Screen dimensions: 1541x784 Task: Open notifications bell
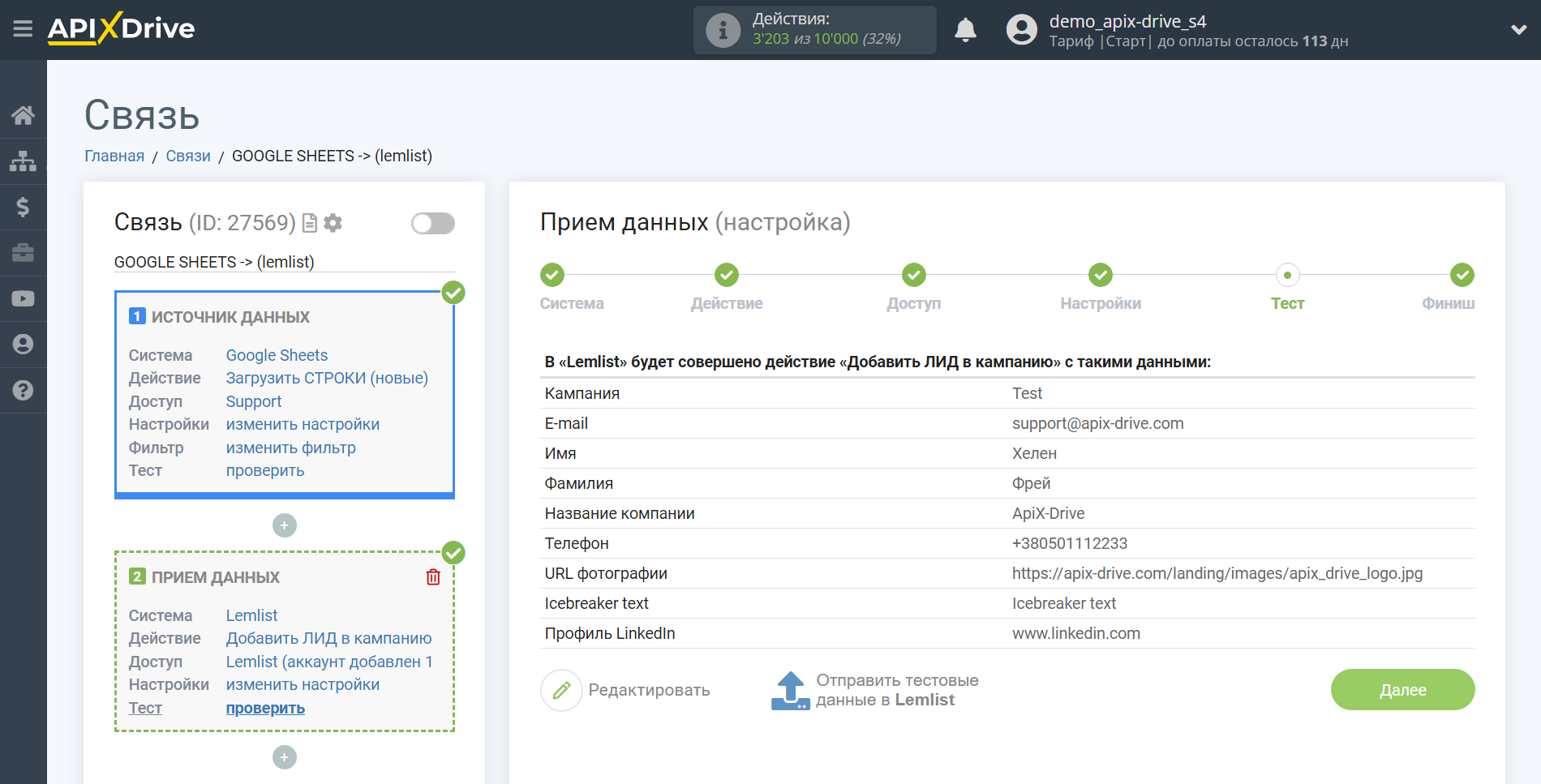[965, 30]
